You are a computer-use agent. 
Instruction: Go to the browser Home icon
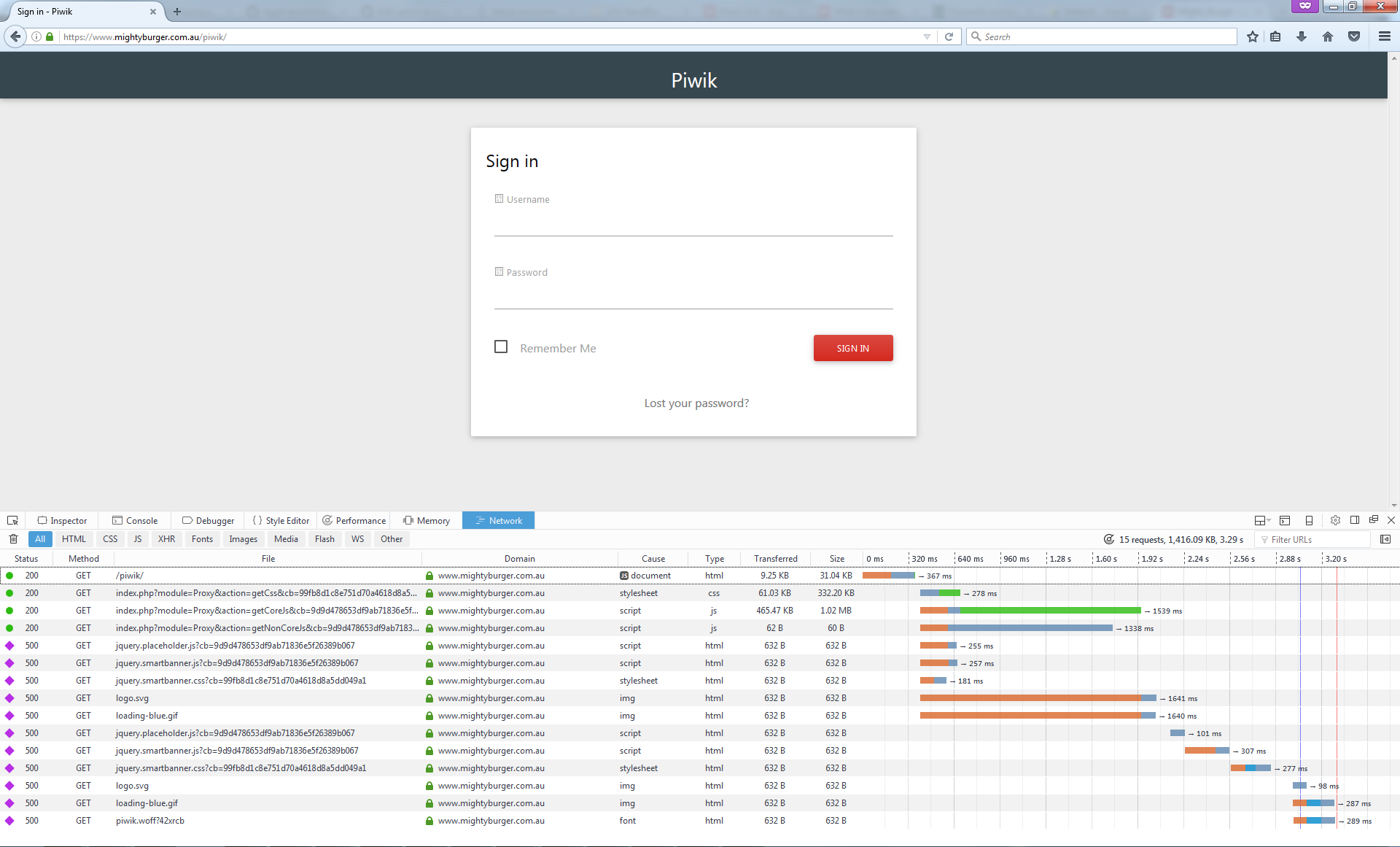tap(1328, 36)
